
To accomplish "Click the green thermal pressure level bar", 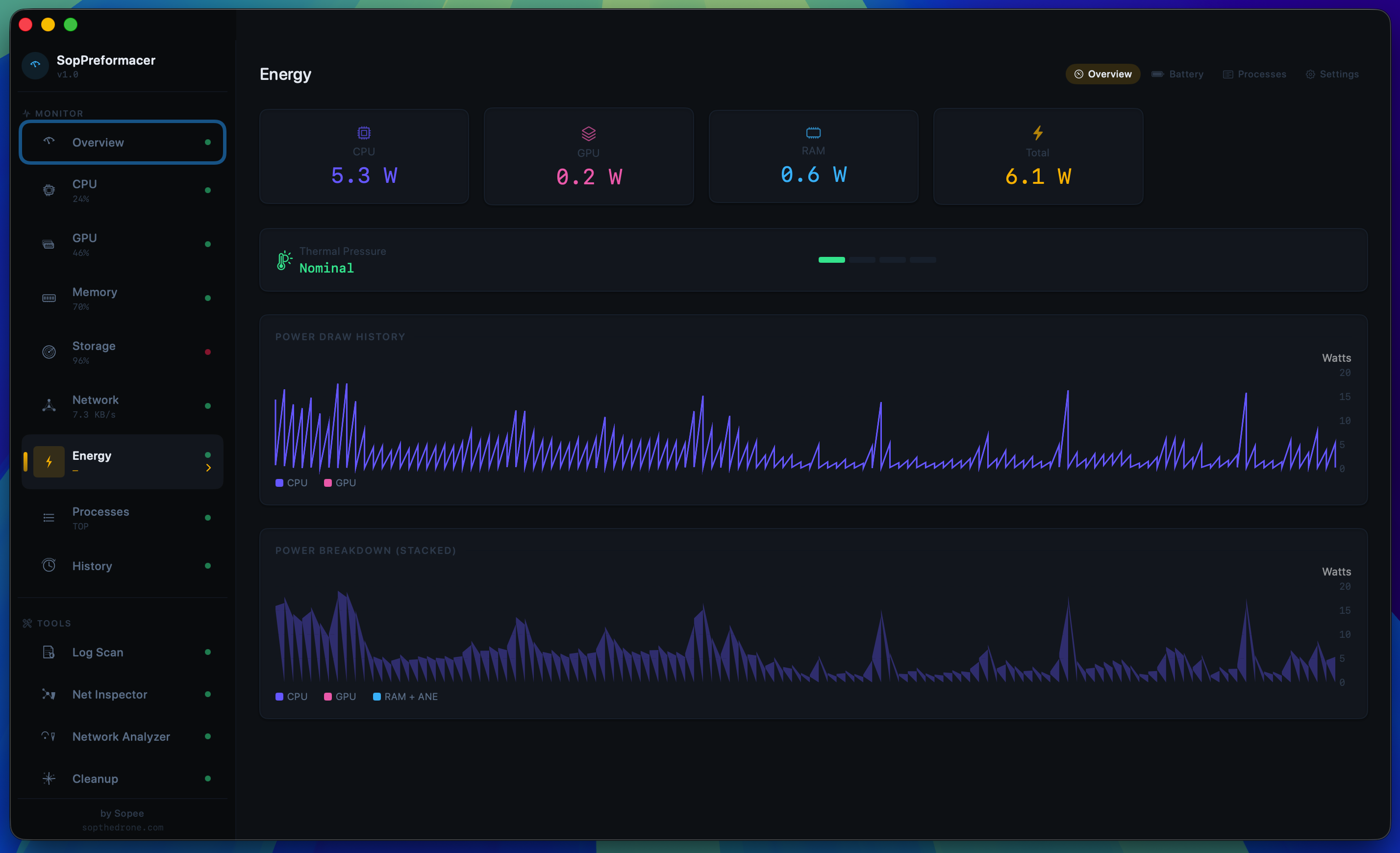I will 831,259.
